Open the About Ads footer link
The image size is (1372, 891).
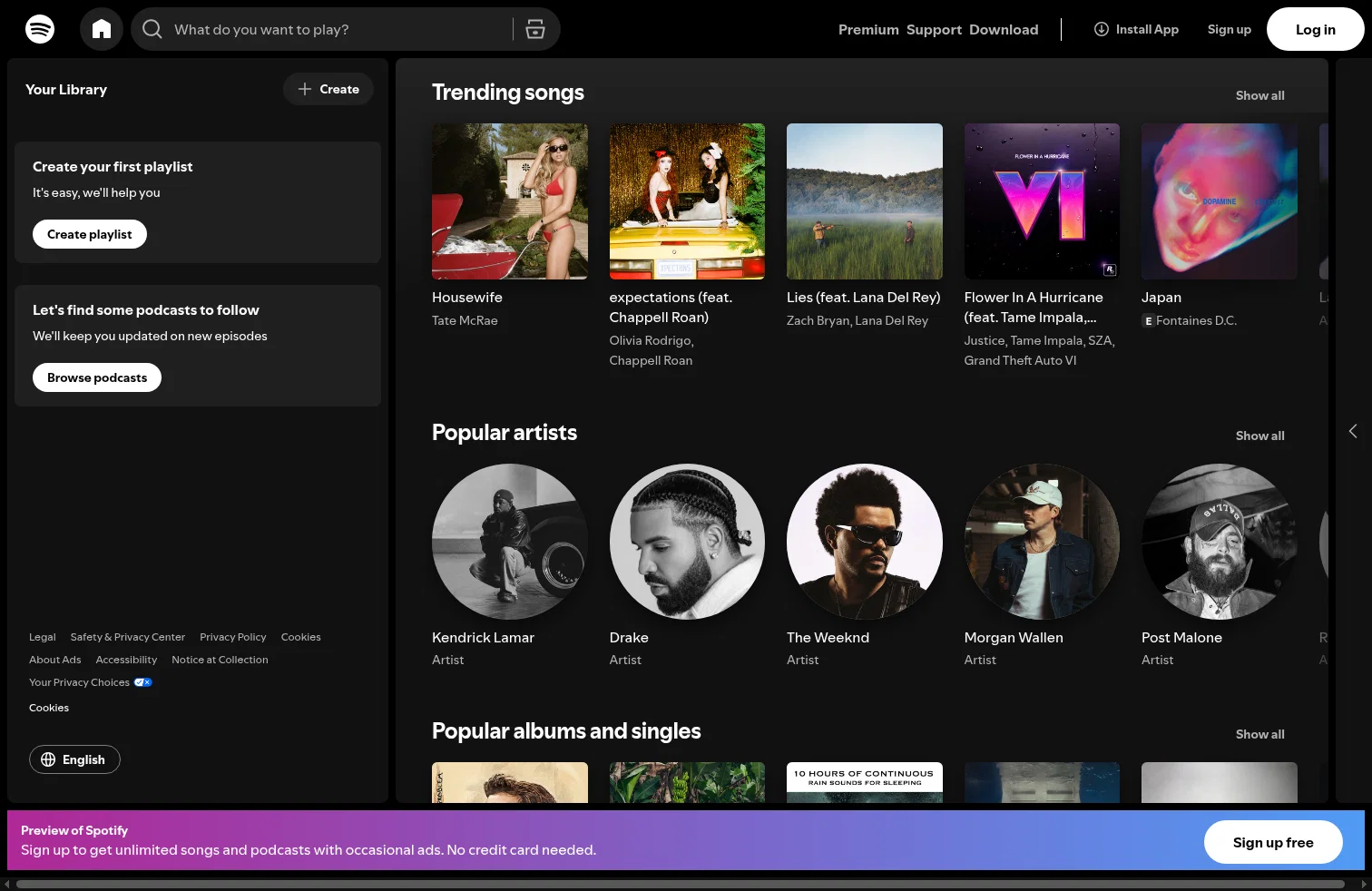click(x=55, y=660)
